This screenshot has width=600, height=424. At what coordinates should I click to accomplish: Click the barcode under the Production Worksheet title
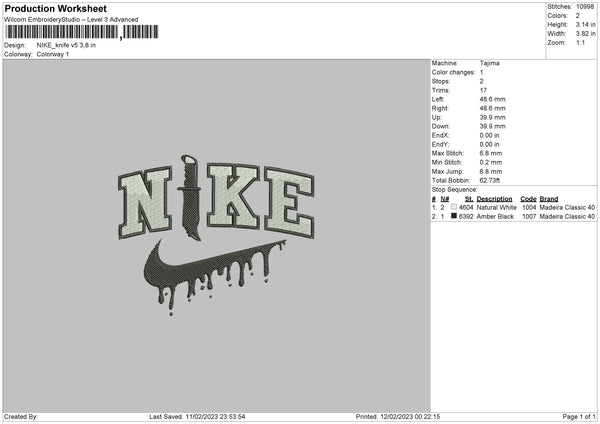tap(82, 32)
